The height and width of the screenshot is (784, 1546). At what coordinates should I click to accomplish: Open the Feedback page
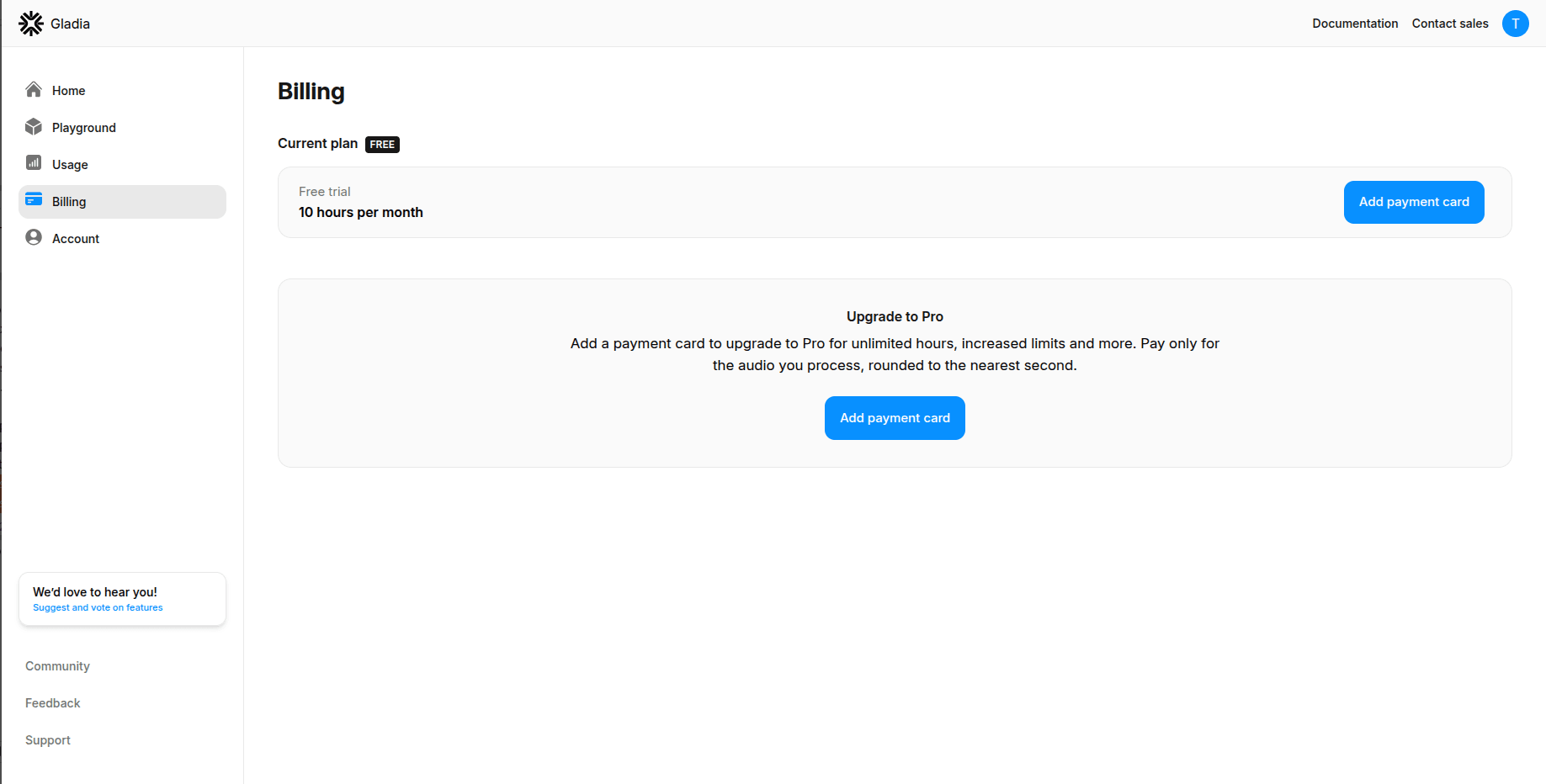point(52,702)
